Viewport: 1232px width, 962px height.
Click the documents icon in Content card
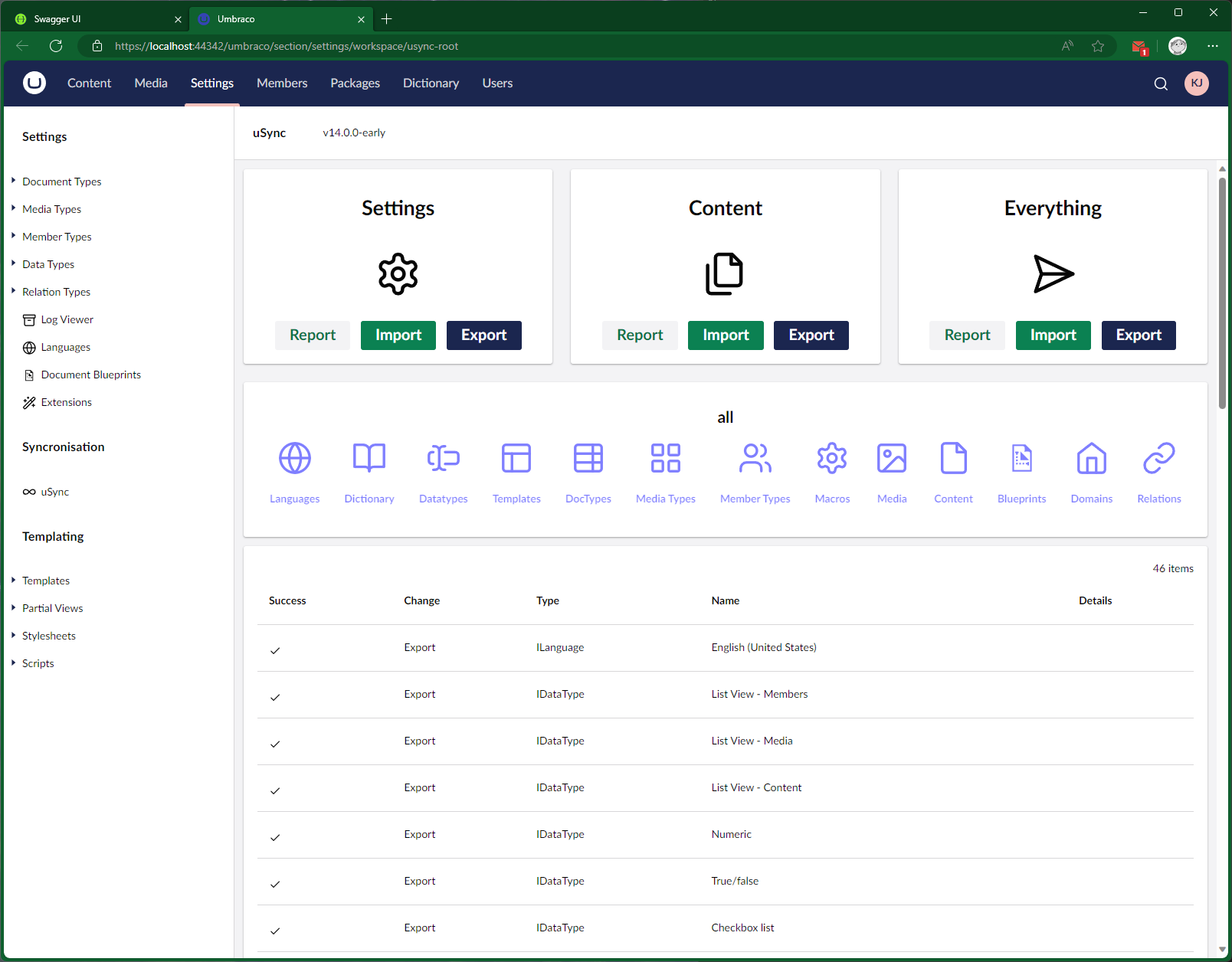tap(725, 273)
